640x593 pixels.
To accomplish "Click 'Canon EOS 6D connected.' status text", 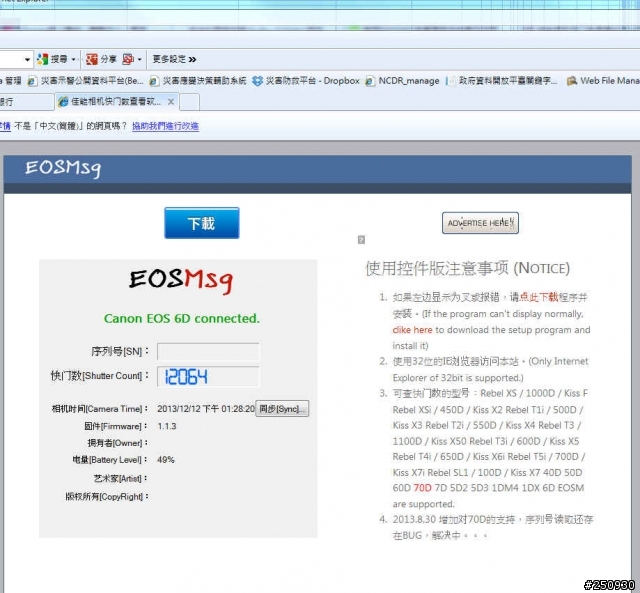I will (x=182, y=318).
